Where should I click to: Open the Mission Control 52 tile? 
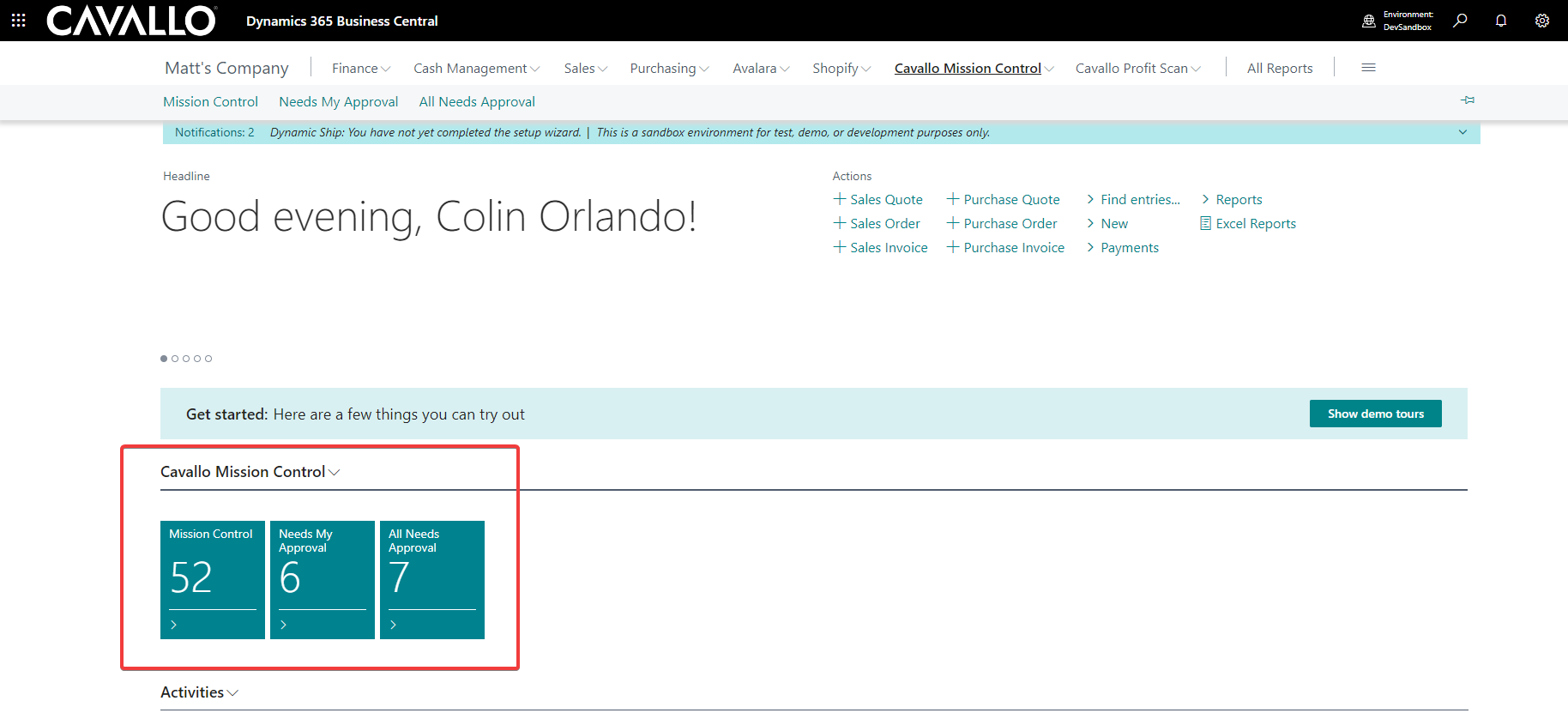tap(212, 579)
